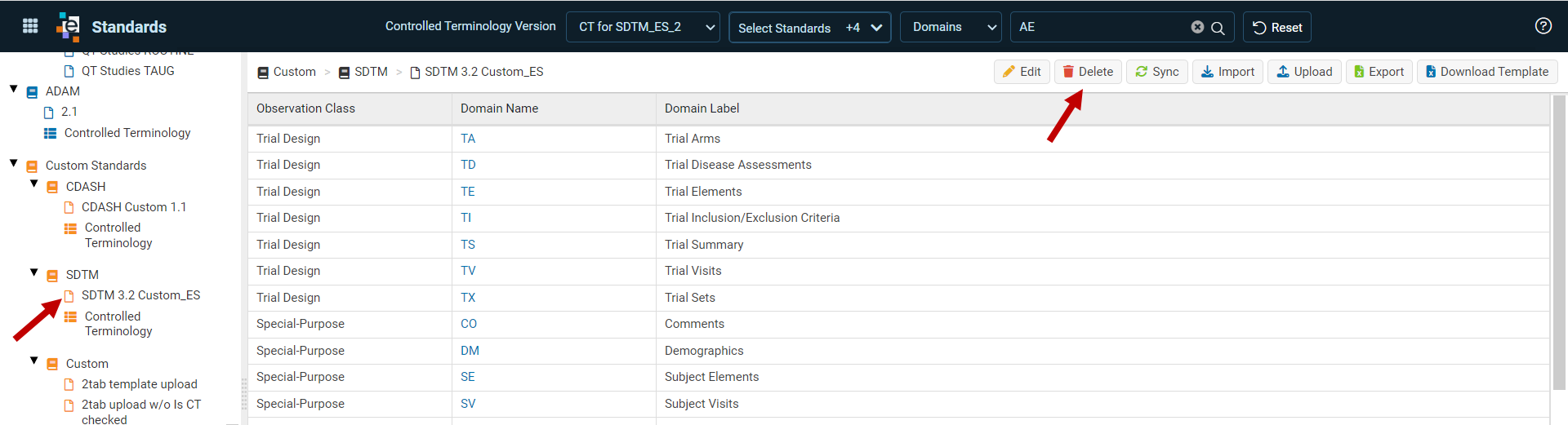The width and height of the screenshot is (1568, 425).
Task: Open the TI domain link
Action: point(465,218)
